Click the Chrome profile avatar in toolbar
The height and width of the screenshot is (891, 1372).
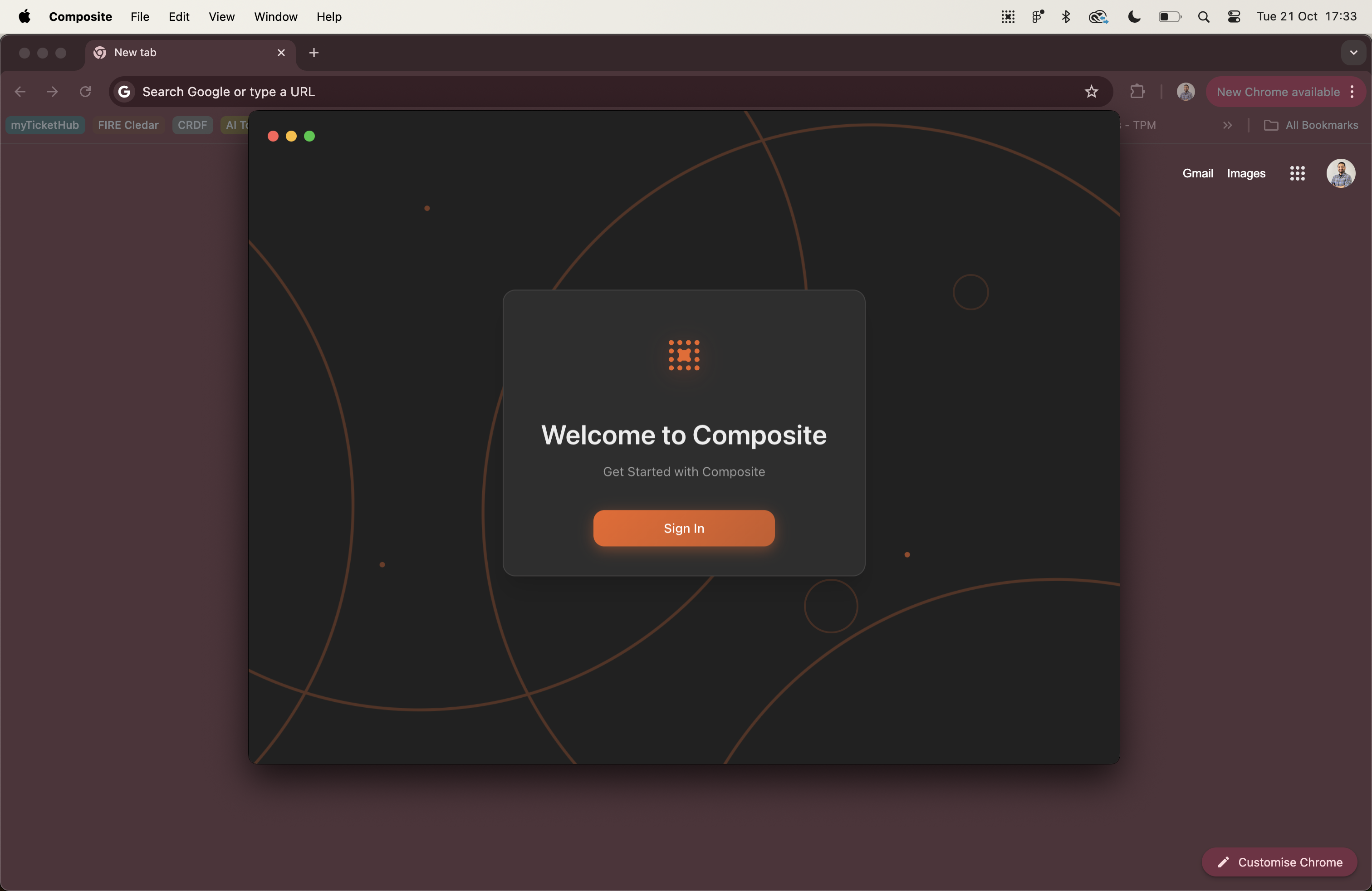coord(1185,92)
